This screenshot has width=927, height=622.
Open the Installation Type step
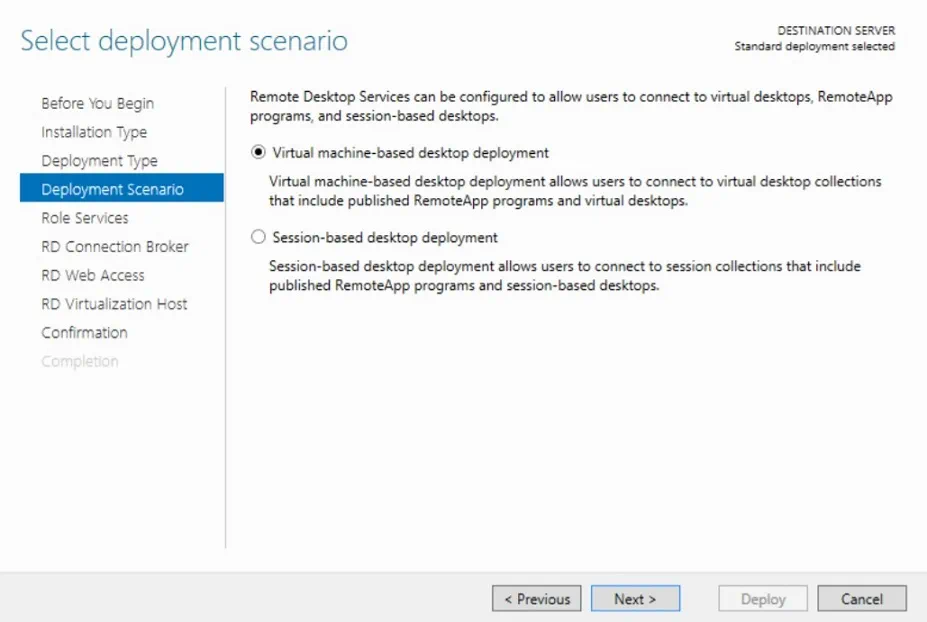(x=94, y=132)
